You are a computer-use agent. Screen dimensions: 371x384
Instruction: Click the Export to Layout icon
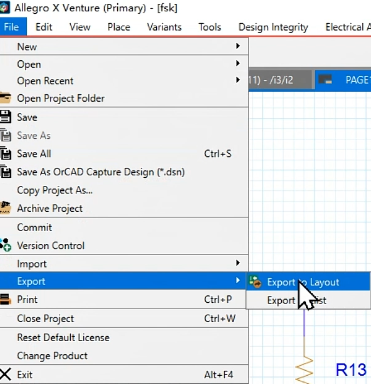pos(256,282)
